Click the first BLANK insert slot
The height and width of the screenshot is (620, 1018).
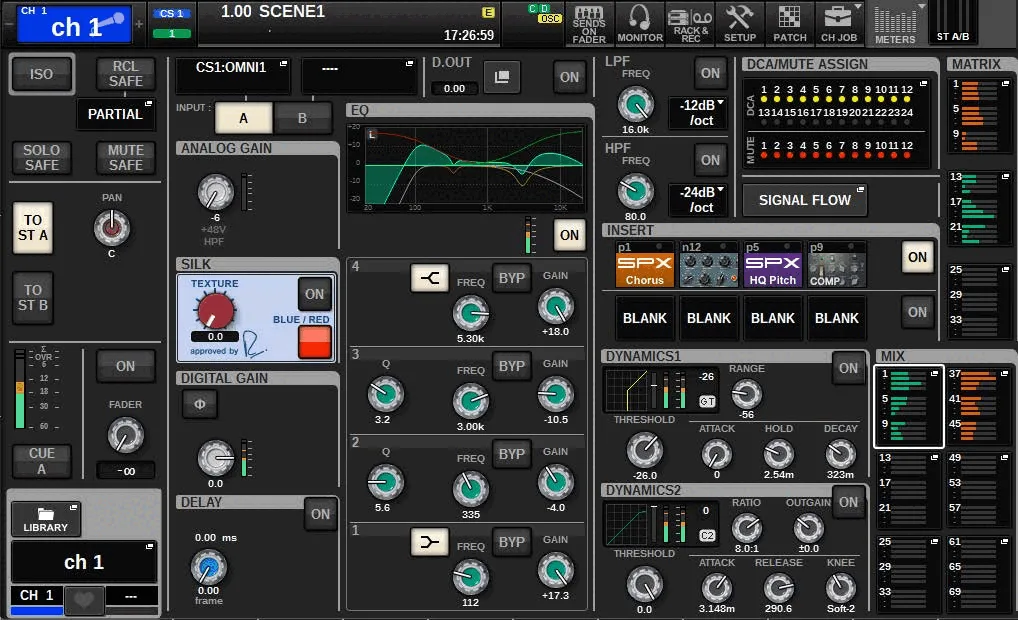tap(645, 318)
